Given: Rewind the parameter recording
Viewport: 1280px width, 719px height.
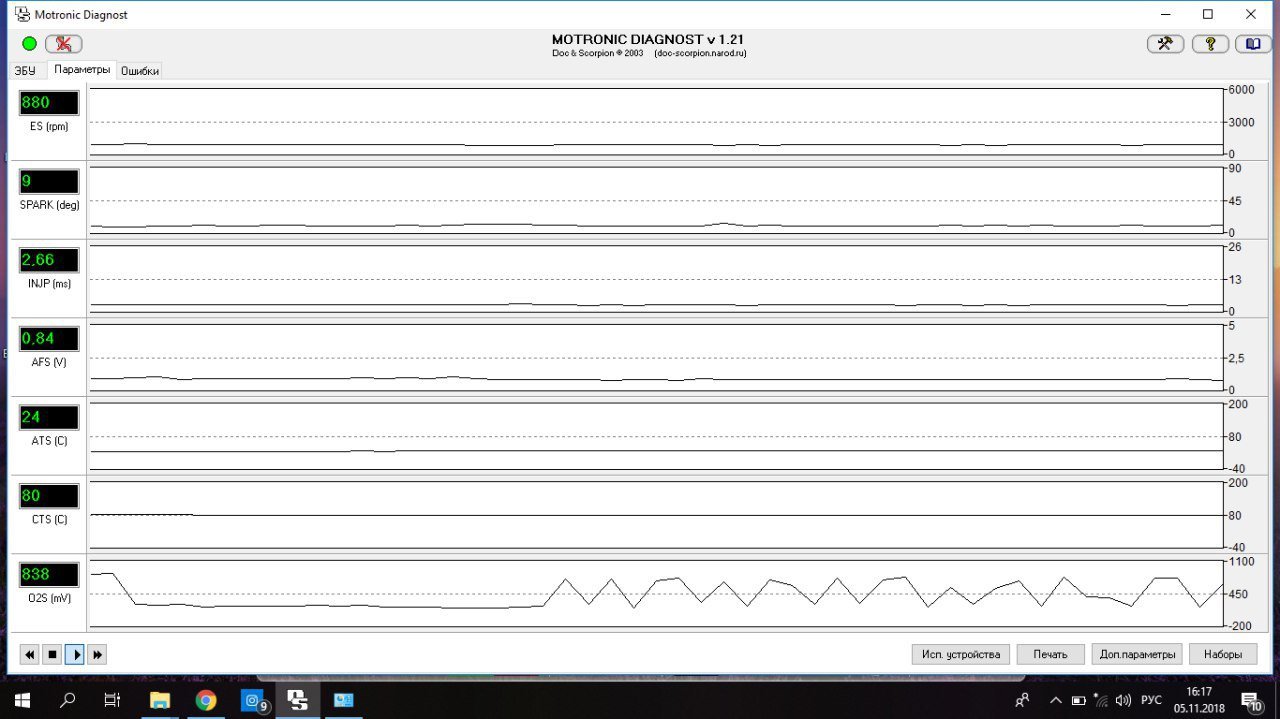Looking at the screenshot, I should (30, 654).
